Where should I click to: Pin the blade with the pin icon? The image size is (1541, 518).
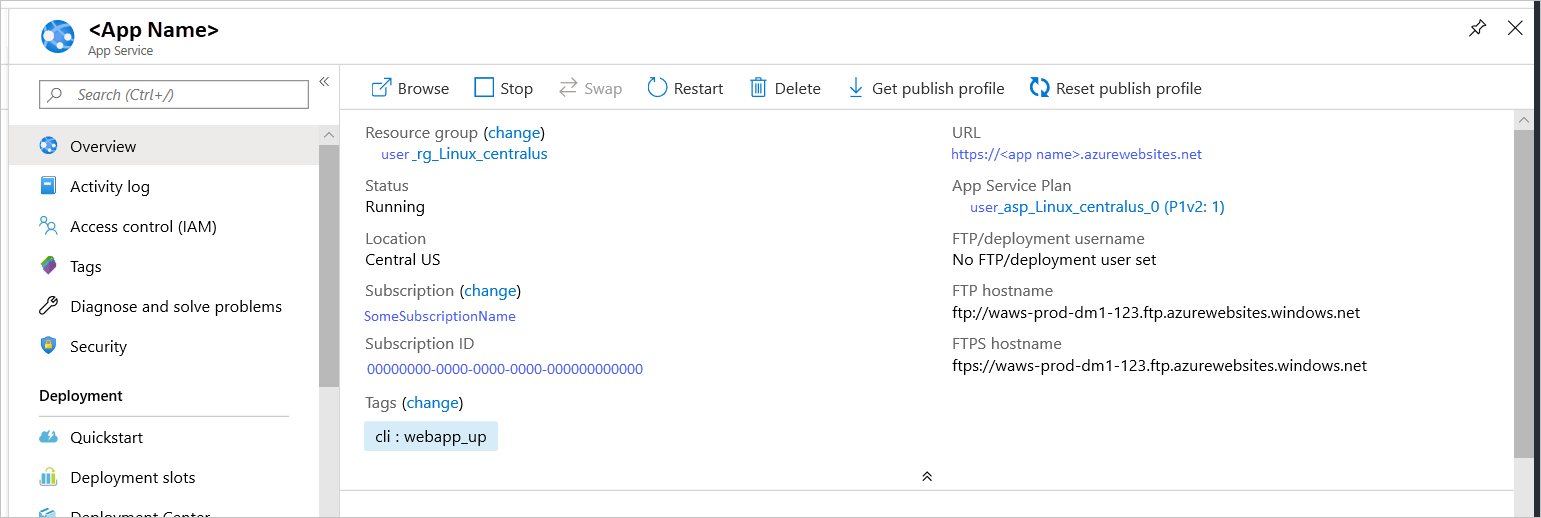pyautogui.click(x=1477, y=29)
